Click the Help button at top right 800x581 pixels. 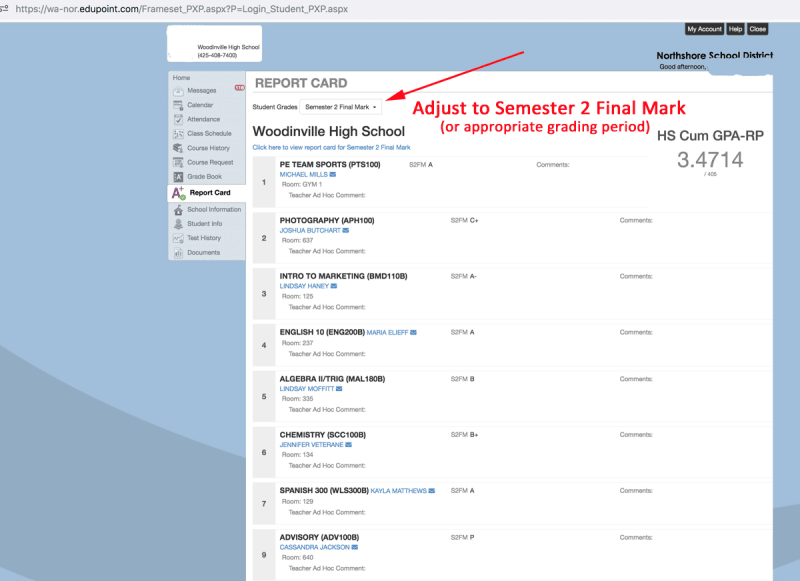click(735, 29)
